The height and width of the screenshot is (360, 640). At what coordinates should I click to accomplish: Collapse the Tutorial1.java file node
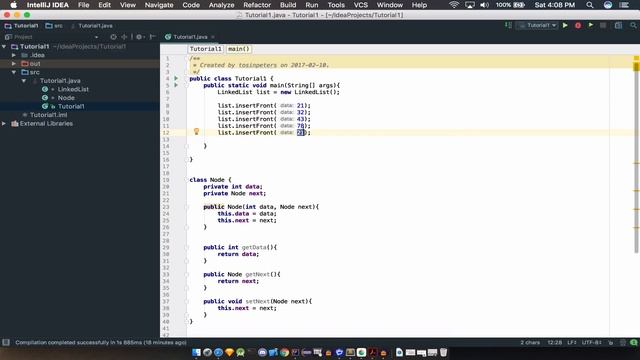[x=24, y=81]
